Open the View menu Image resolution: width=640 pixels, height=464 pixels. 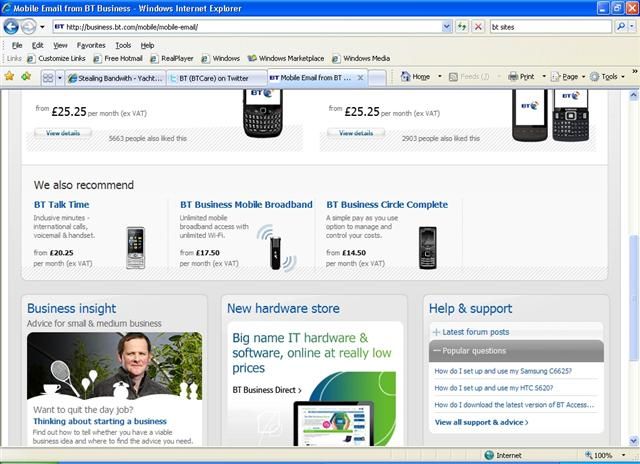click(x=60, y=45)
